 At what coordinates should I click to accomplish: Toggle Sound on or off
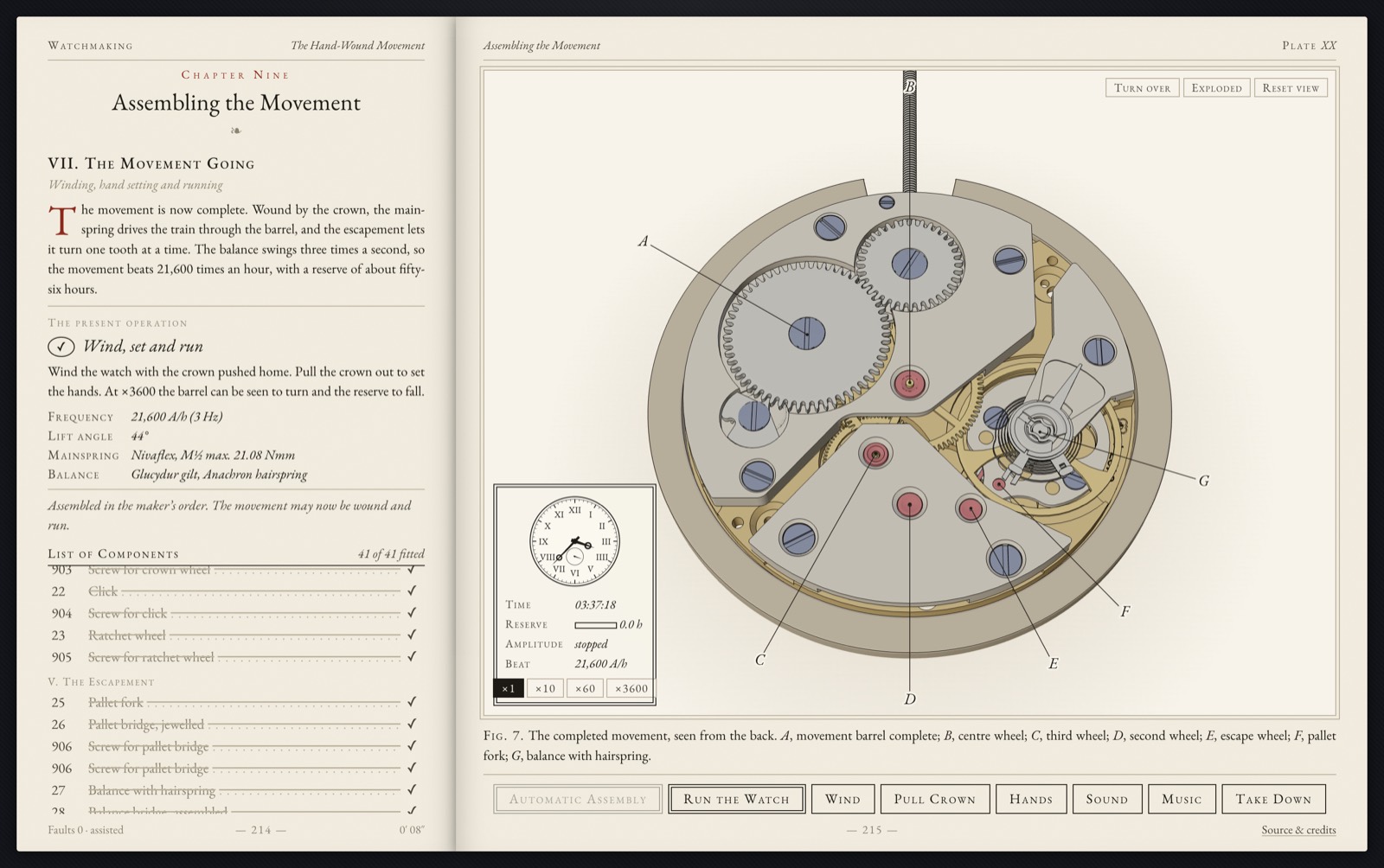coord(1107,799)
